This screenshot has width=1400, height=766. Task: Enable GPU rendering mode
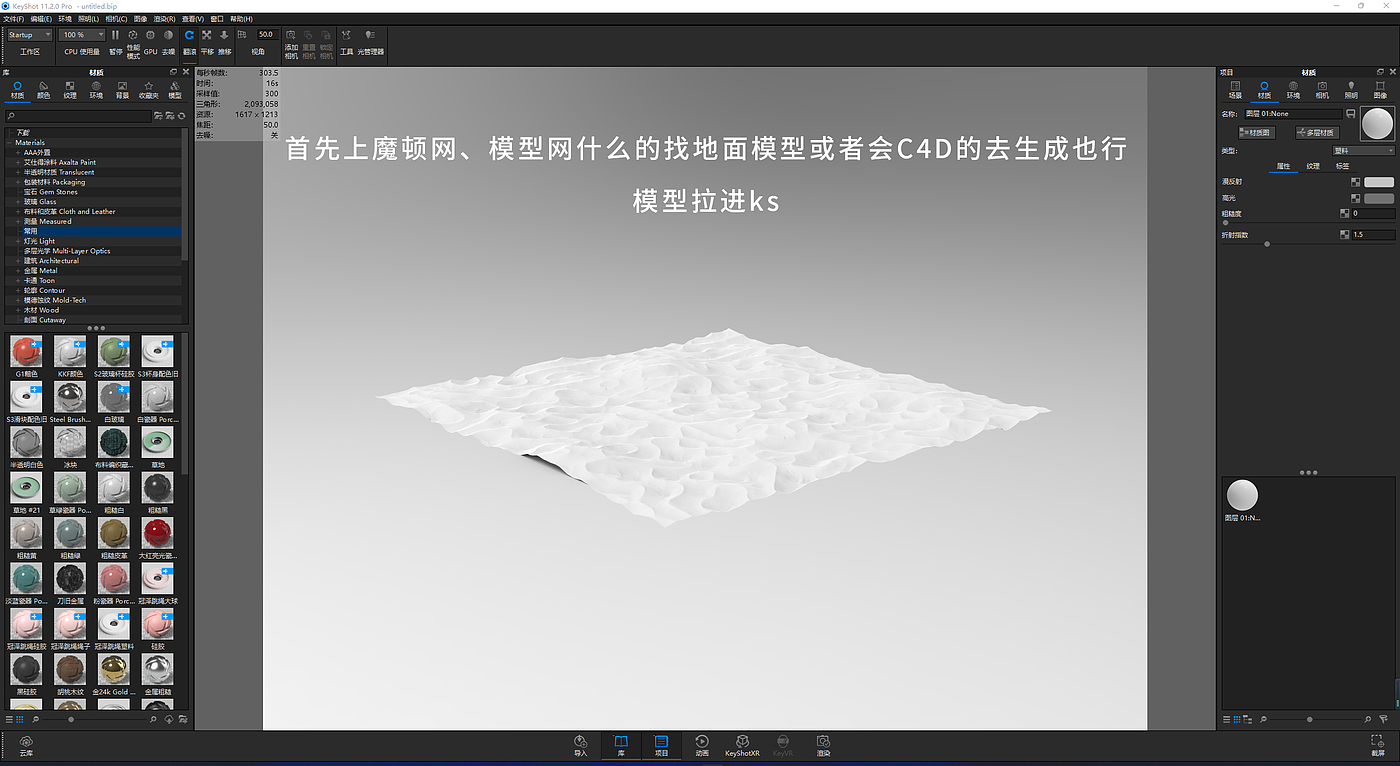tap(150, 35)
